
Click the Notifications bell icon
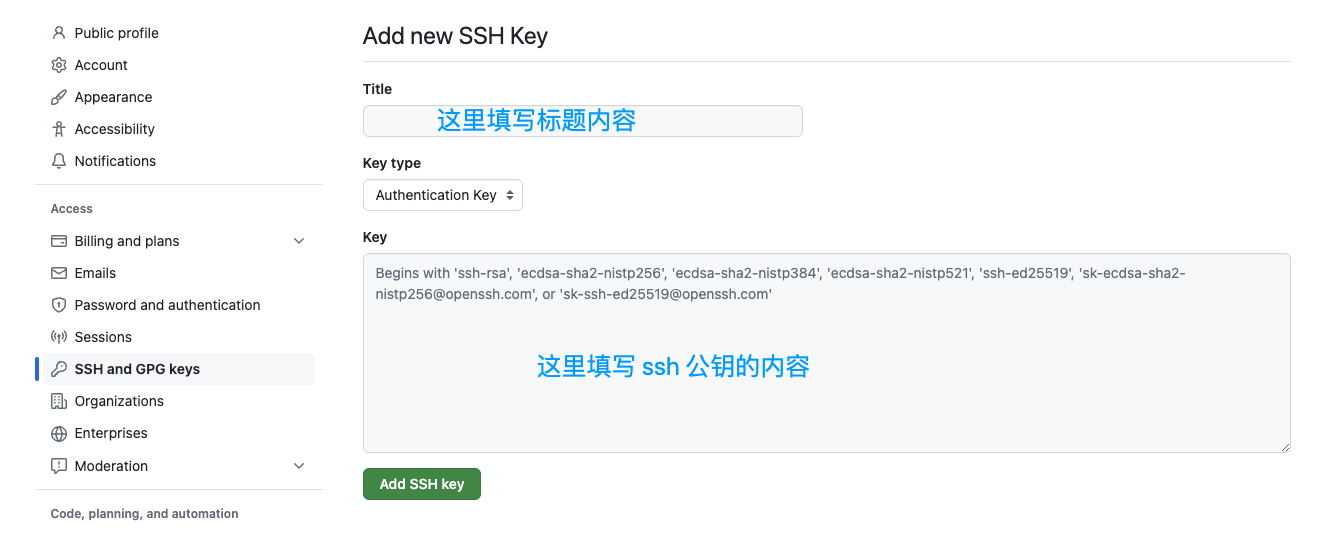coord(58,161)
